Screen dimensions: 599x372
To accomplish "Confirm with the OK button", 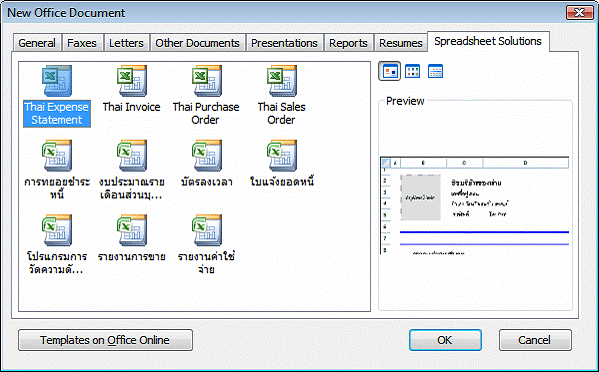I will (445, 340).
